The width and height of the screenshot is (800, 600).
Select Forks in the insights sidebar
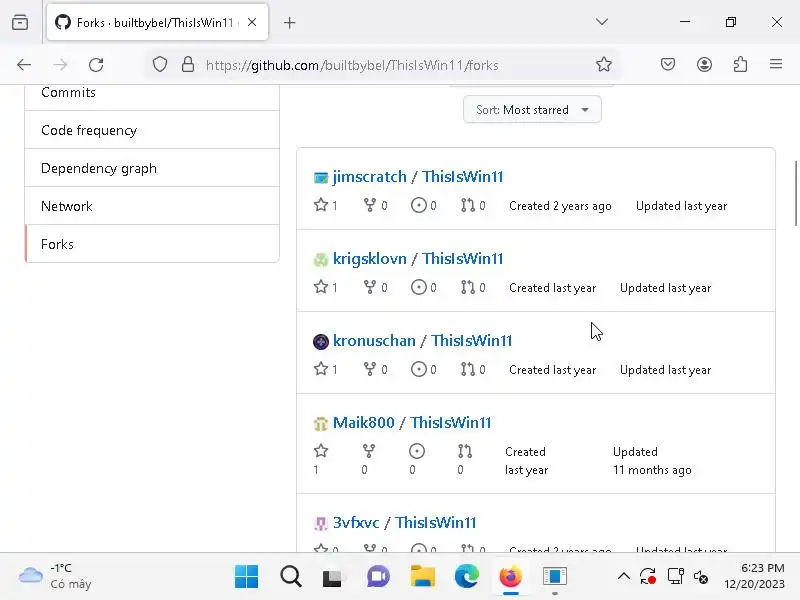152,244
